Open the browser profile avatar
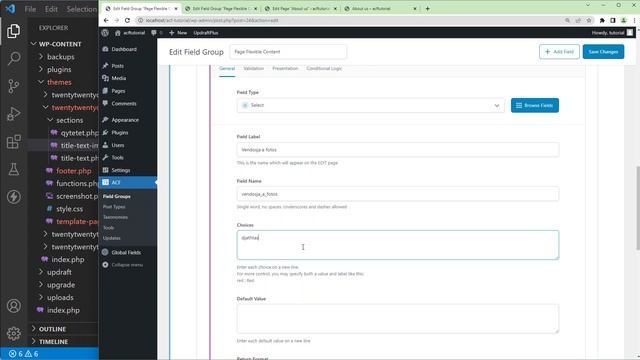The width and height of the screenshot is (640, 360). click(624, 20)
